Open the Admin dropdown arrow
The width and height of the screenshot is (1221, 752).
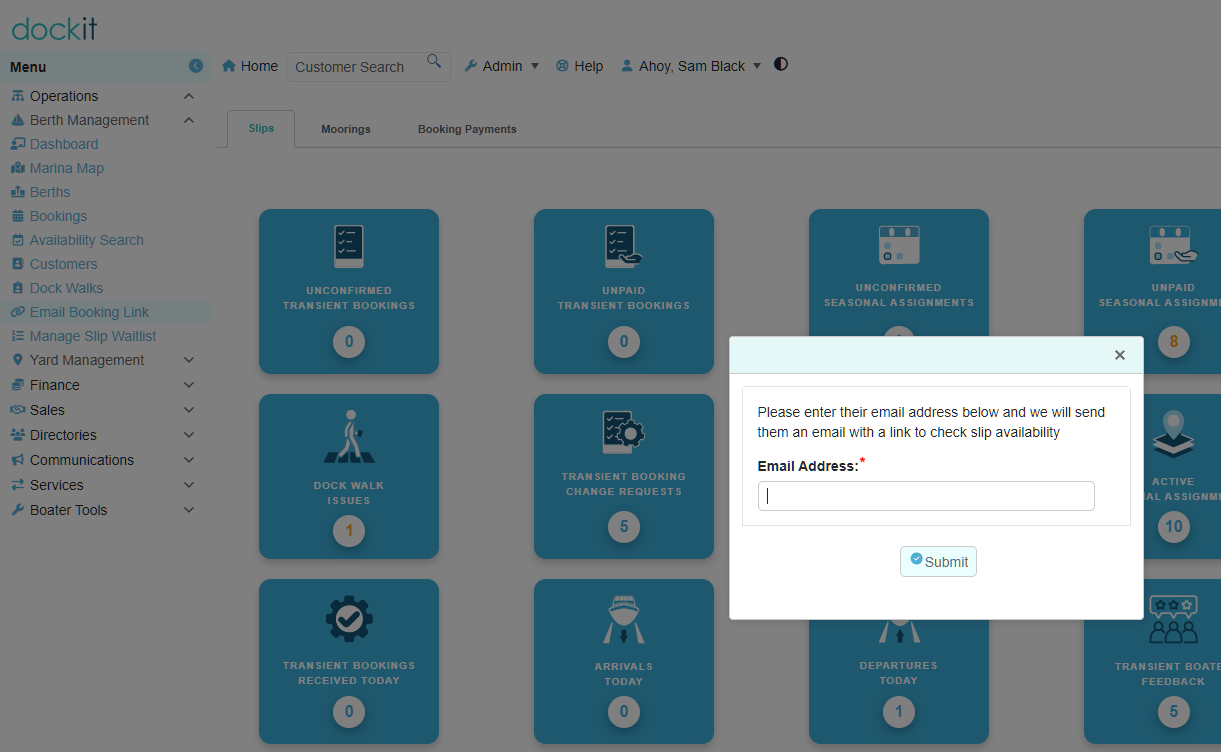(534, 66)
